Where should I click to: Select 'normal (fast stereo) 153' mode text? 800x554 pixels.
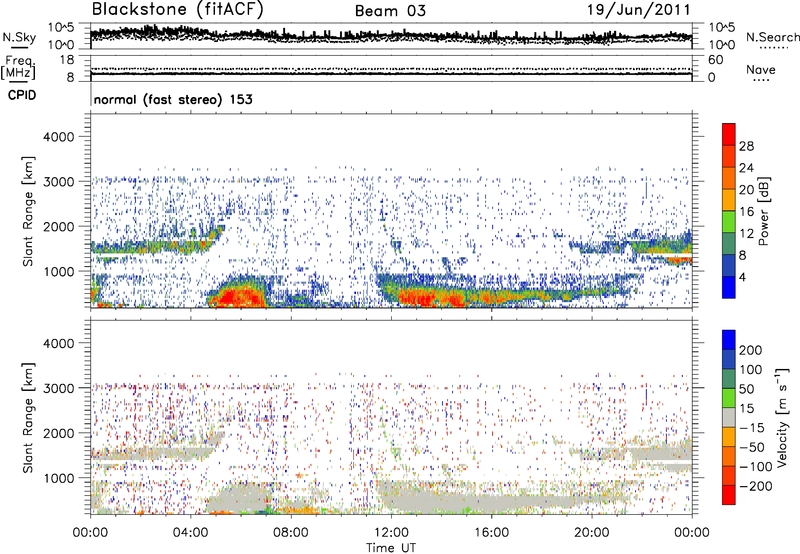click(x=173, y=99)
